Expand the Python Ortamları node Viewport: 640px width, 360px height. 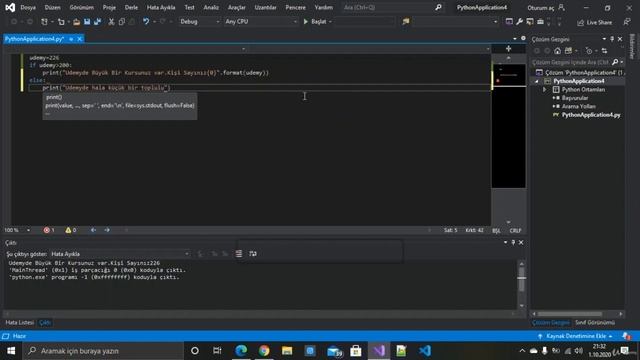tap(544, 89)
